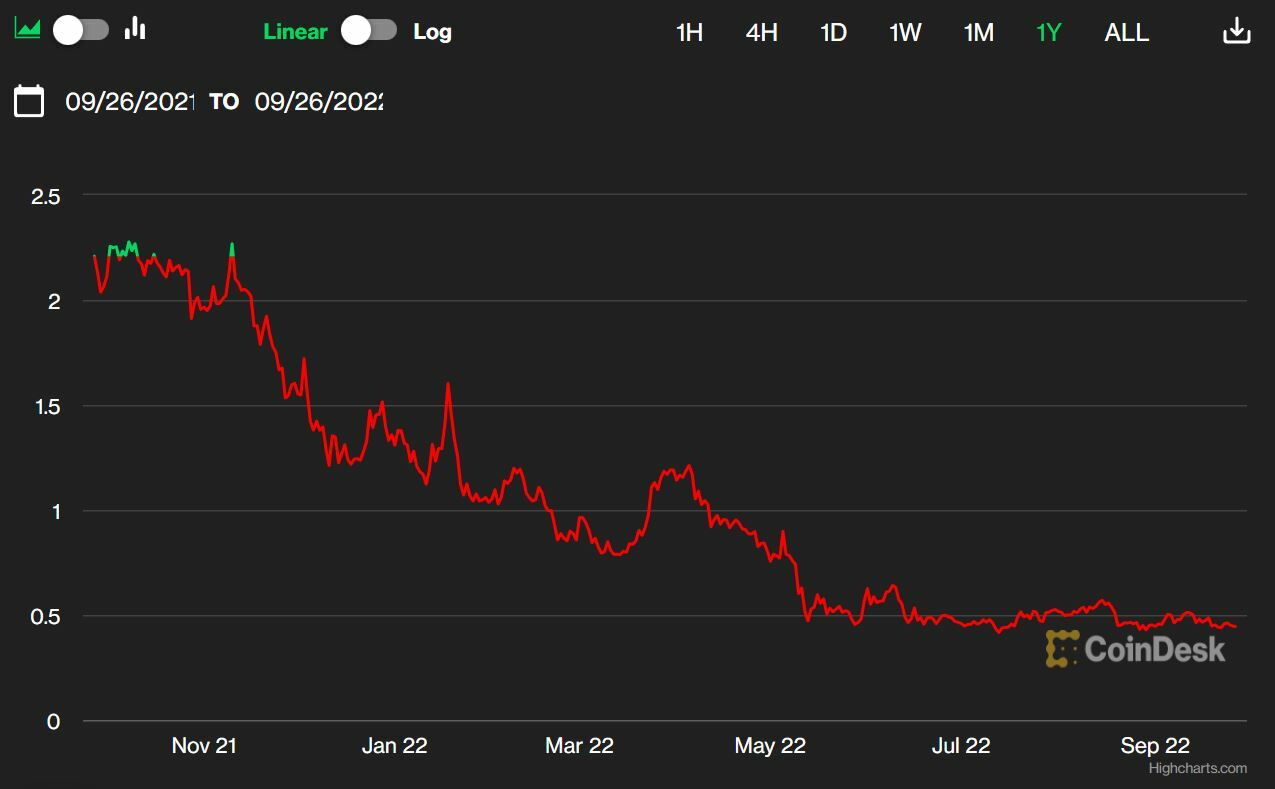
Task: Select the candlestick bar chart icon
Action: (135, 28)
